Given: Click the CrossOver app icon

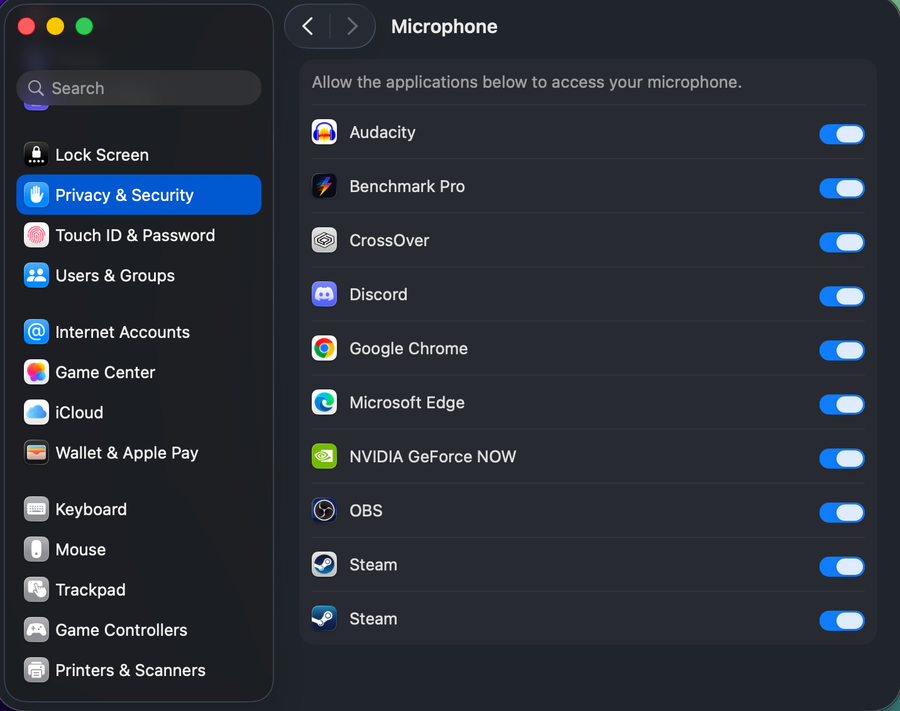Looking at the screenshot, I should click(324, 240).
